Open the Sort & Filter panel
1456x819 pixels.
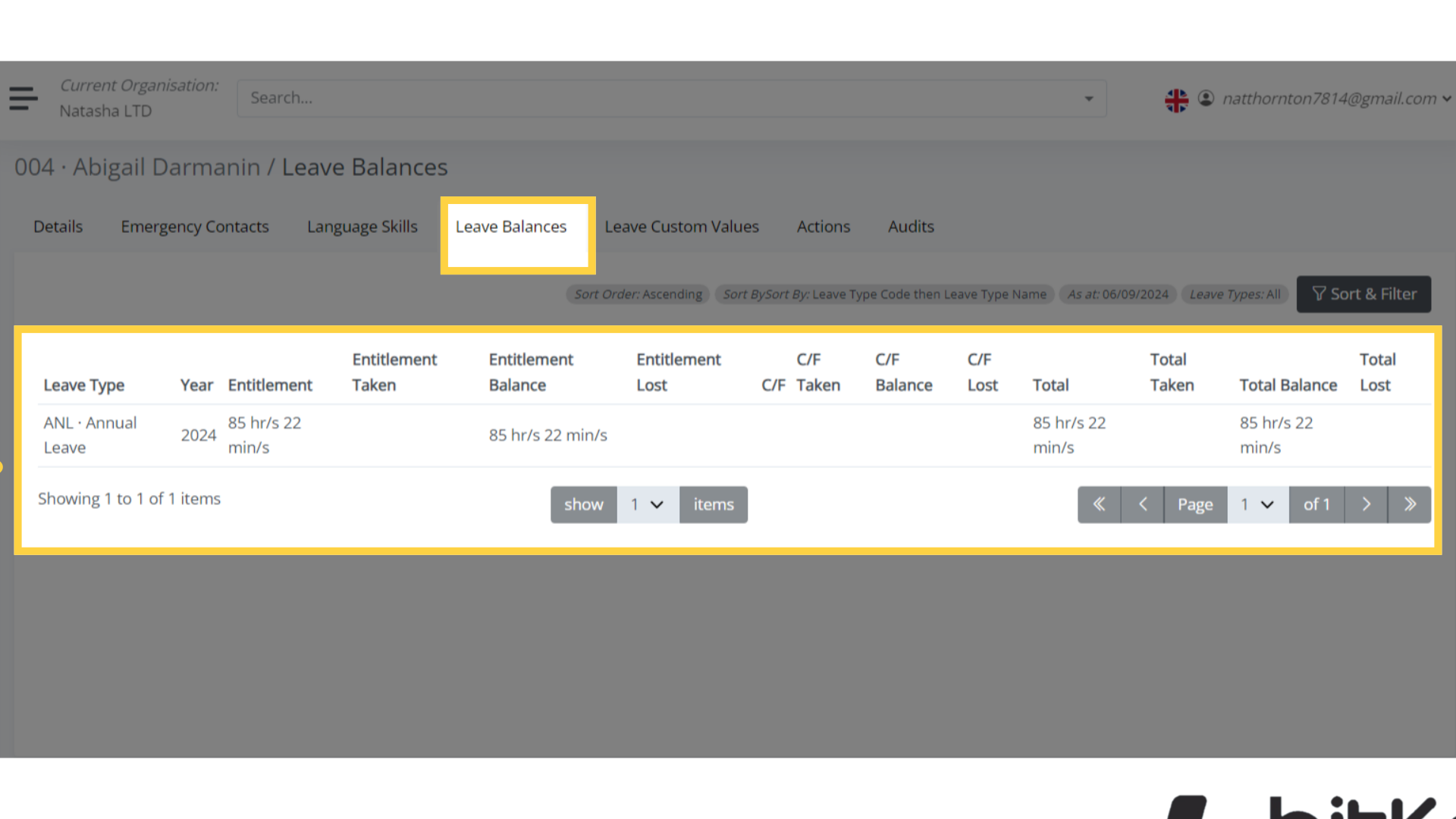1363,293
